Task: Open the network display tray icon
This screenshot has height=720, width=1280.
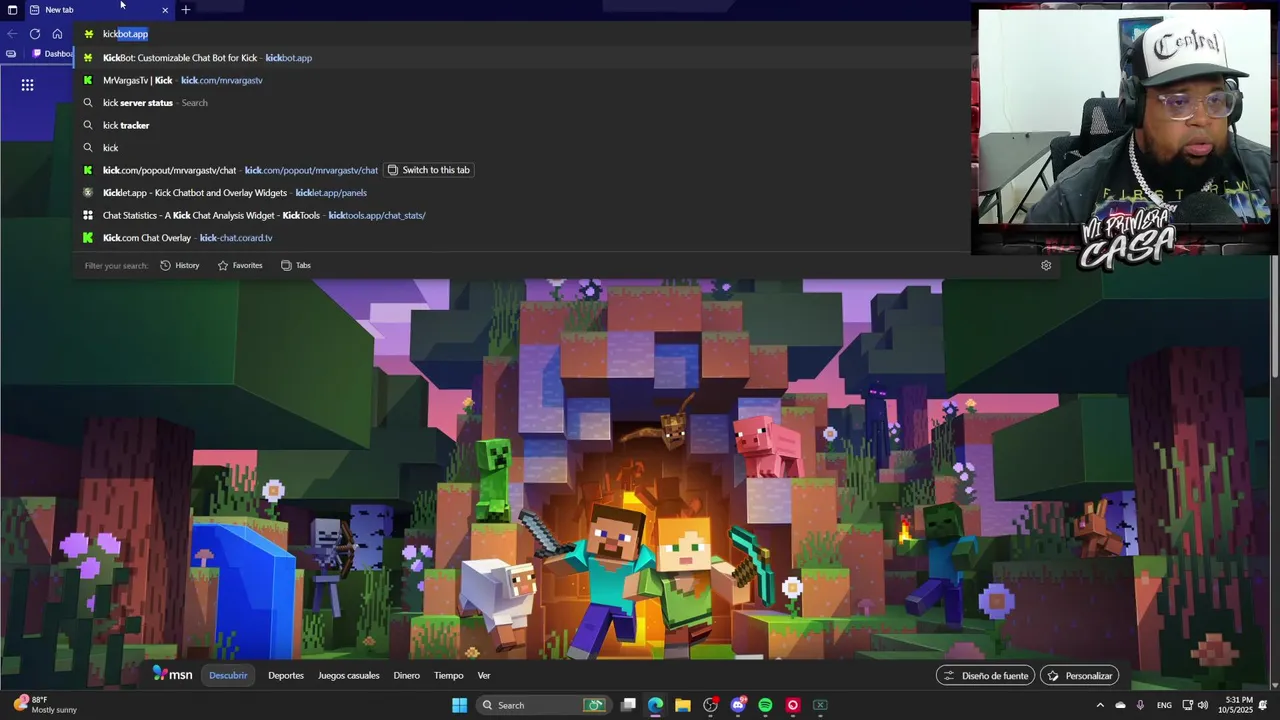Action: pos(1188,705)
